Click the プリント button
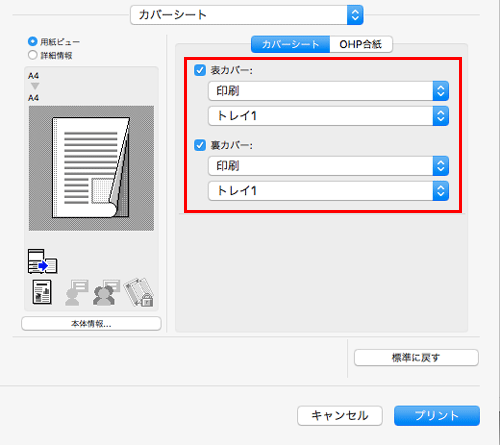The width and height of the screenshot is (500, 445). (437, 416)
